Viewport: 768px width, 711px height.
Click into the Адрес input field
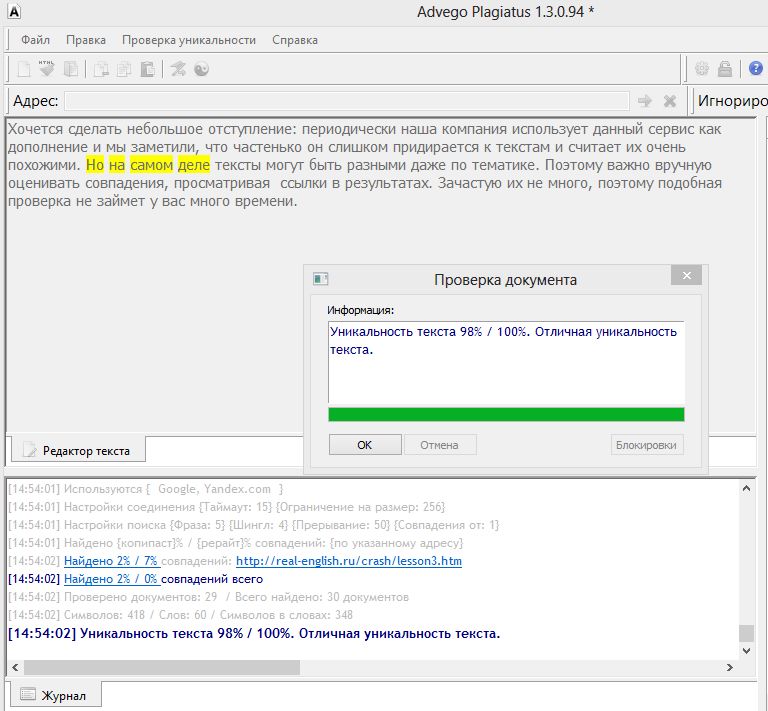pos(347,101)
